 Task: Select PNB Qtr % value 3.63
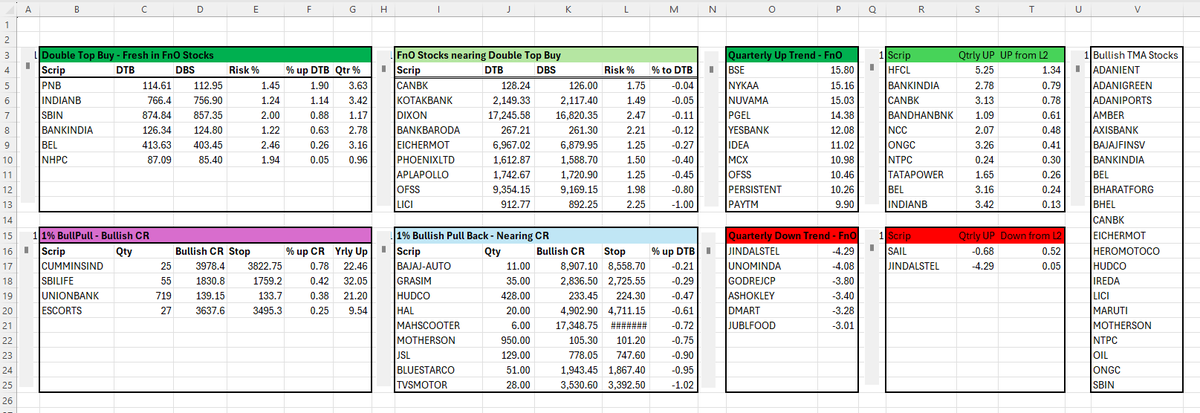[351, 87]
